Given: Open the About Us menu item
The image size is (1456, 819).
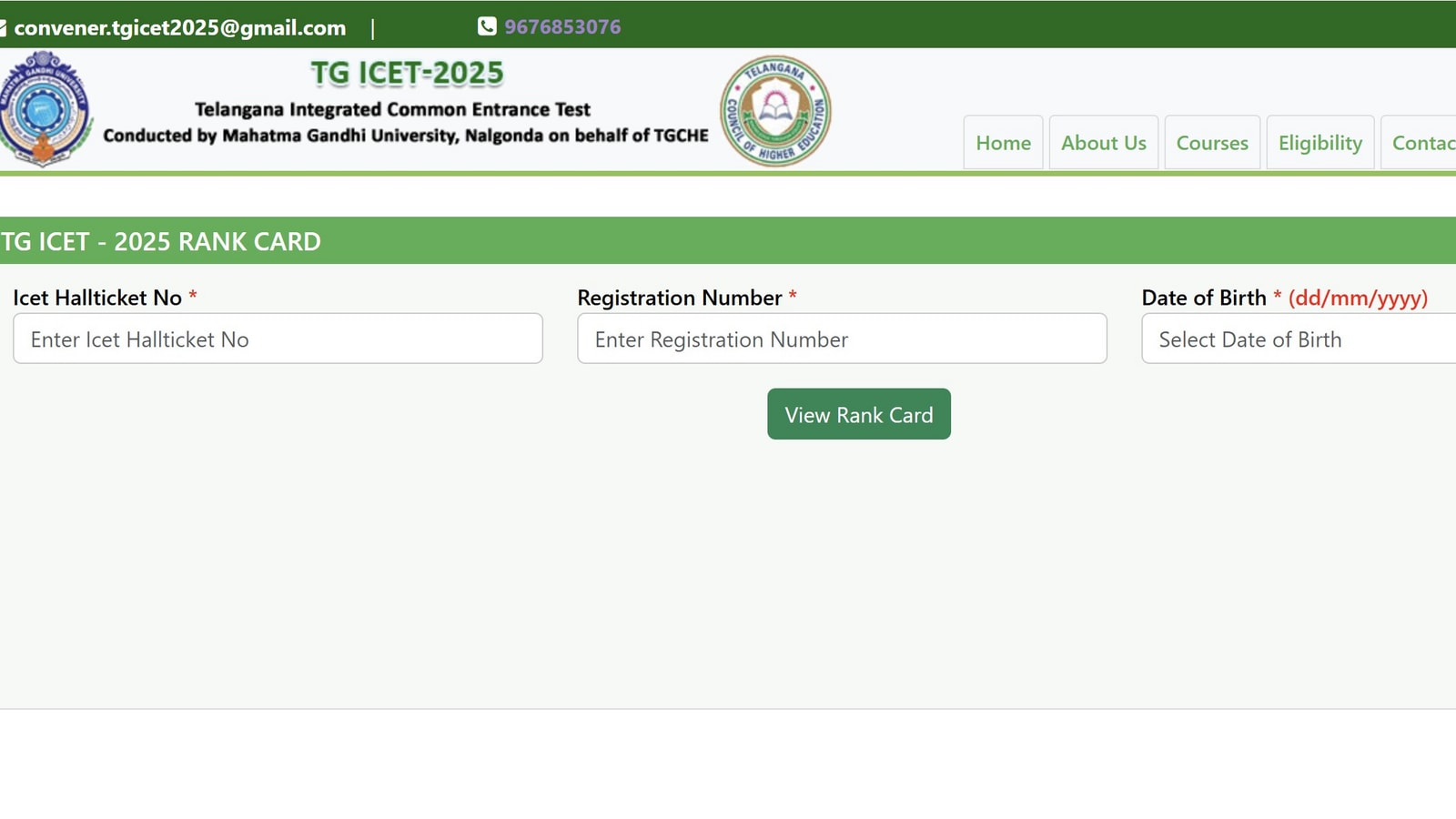Looking at the screenshot, I should point(1103,143).
